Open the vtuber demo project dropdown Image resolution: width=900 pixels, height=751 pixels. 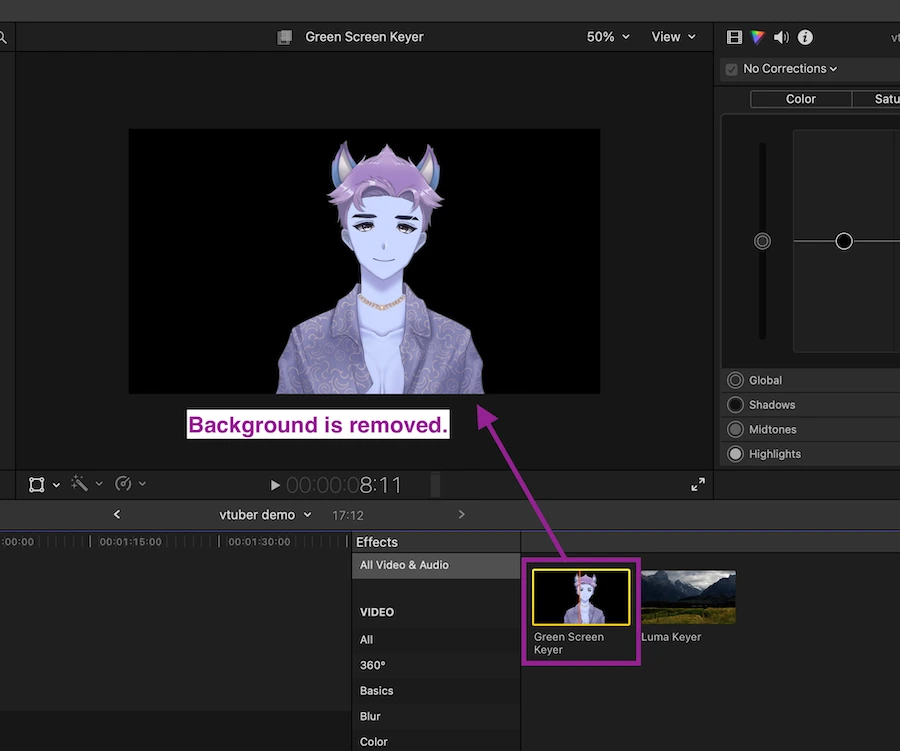coord(265,515)
